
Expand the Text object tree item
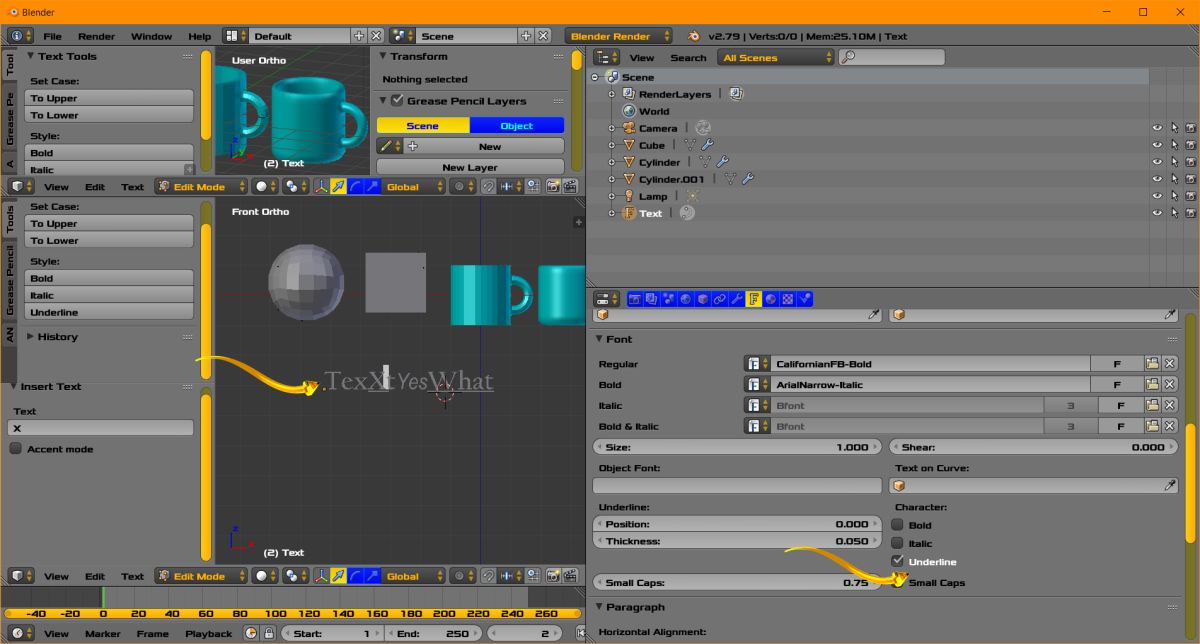pos(612,213)
